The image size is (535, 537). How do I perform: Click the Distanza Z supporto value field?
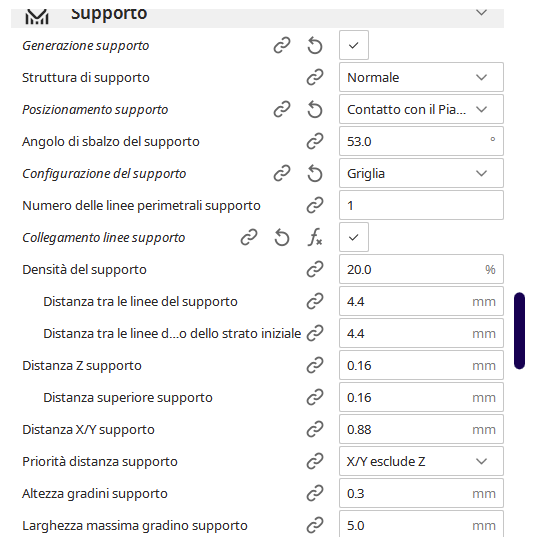pos(421,365)
